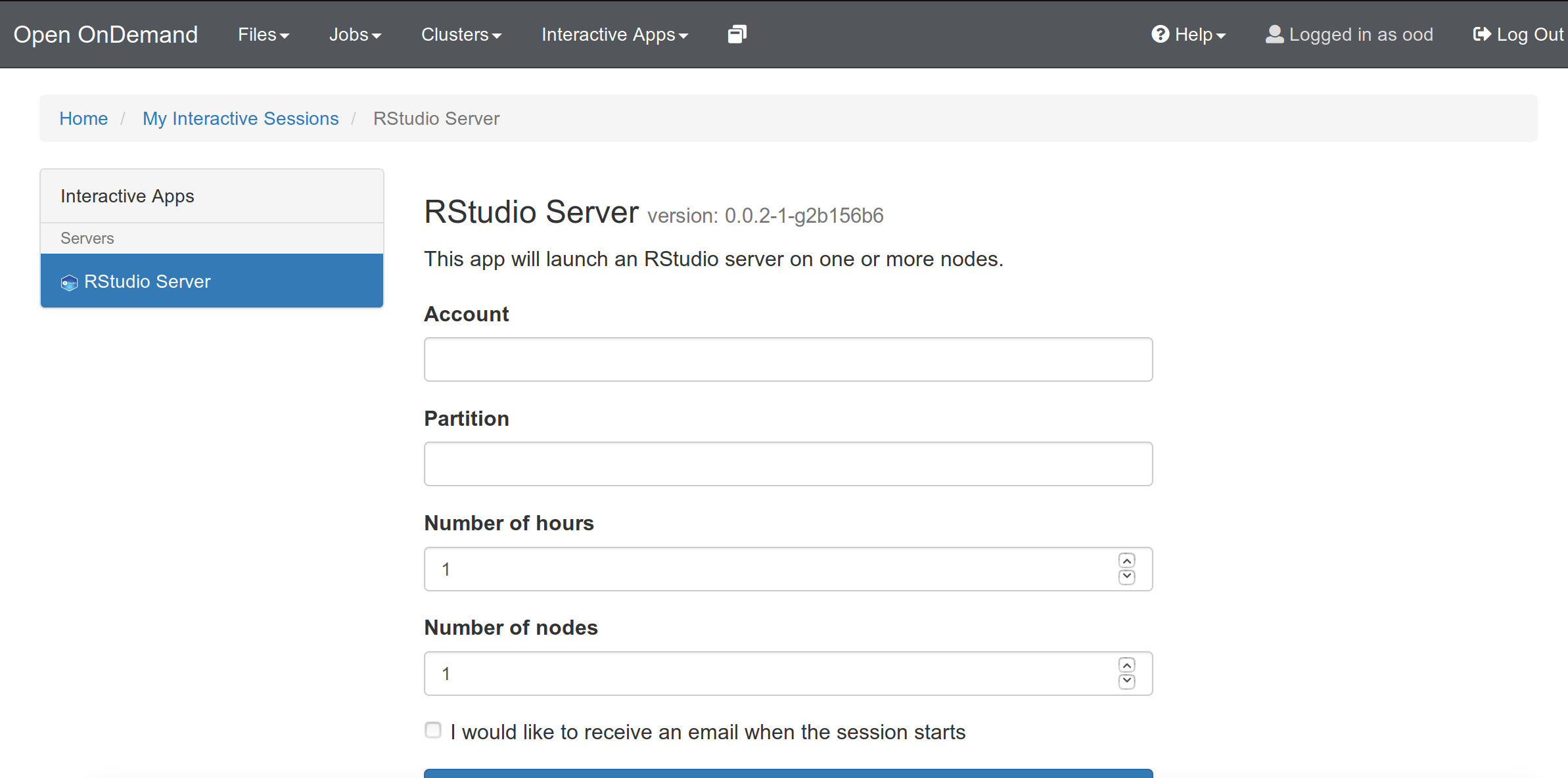
Task: Click the Open OnDemand brand title
Action: (106, 34)
